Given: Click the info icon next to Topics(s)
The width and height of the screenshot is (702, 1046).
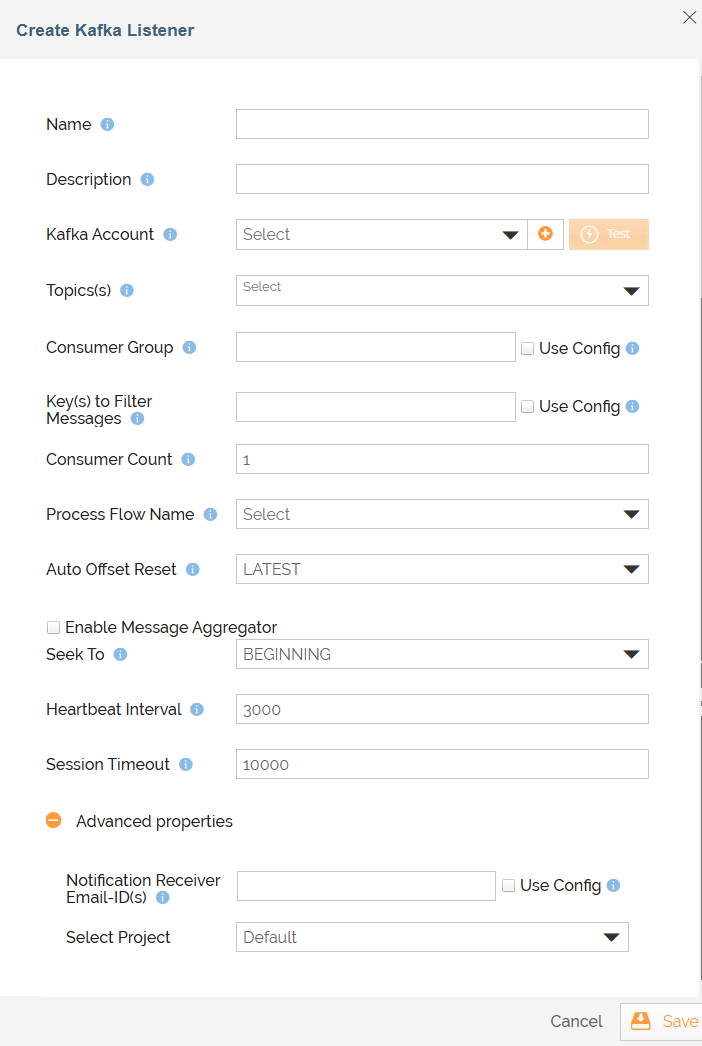Looking at the screenshot, I should coord(127,291).
